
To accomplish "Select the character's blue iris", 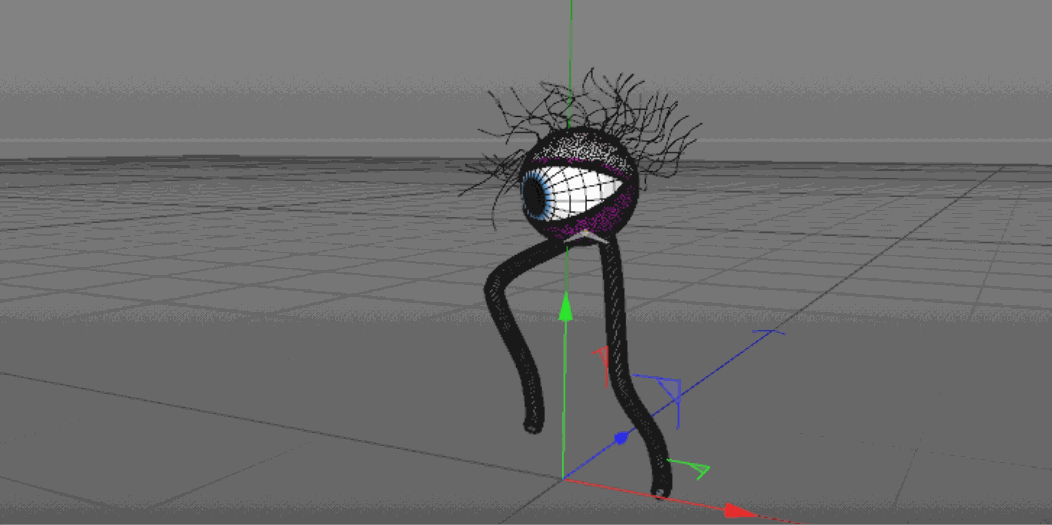I will click(536, 195).
